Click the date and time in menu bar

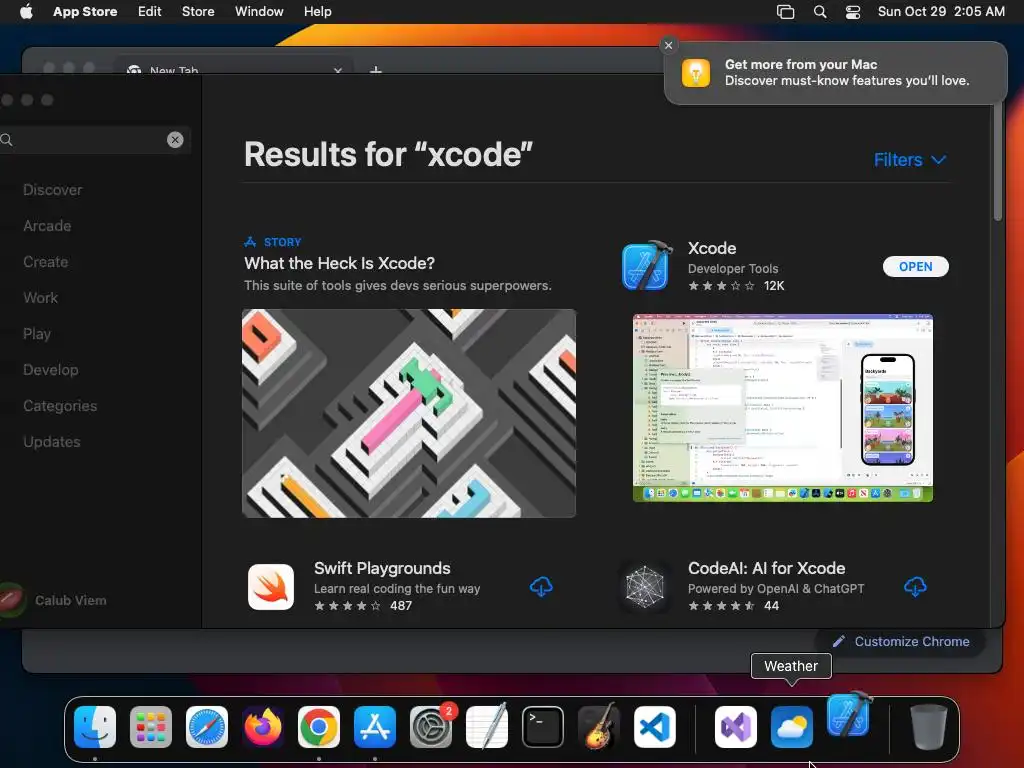click(x=941, y=11)
